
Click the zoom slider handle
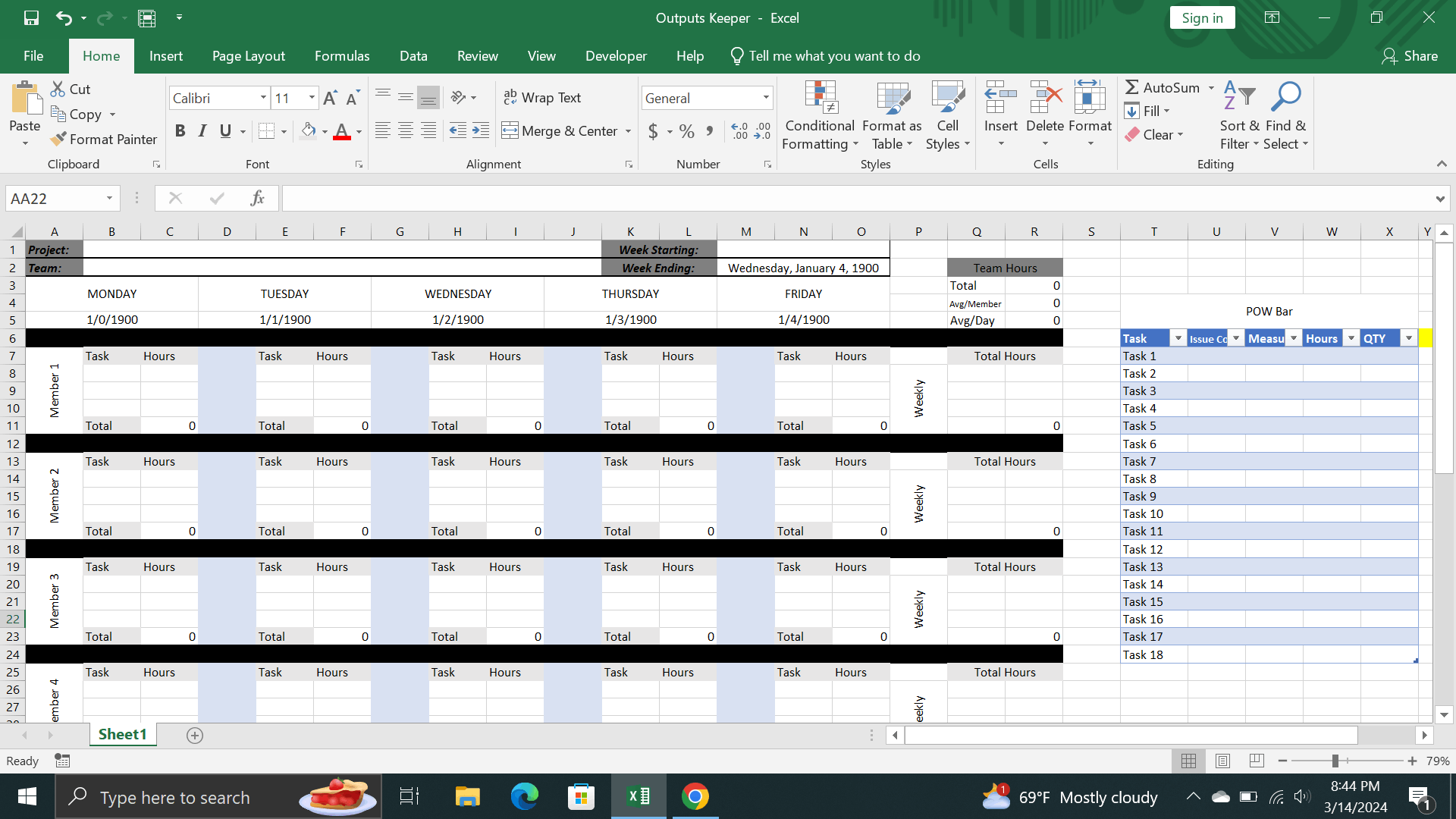(x=1335, y=761)
